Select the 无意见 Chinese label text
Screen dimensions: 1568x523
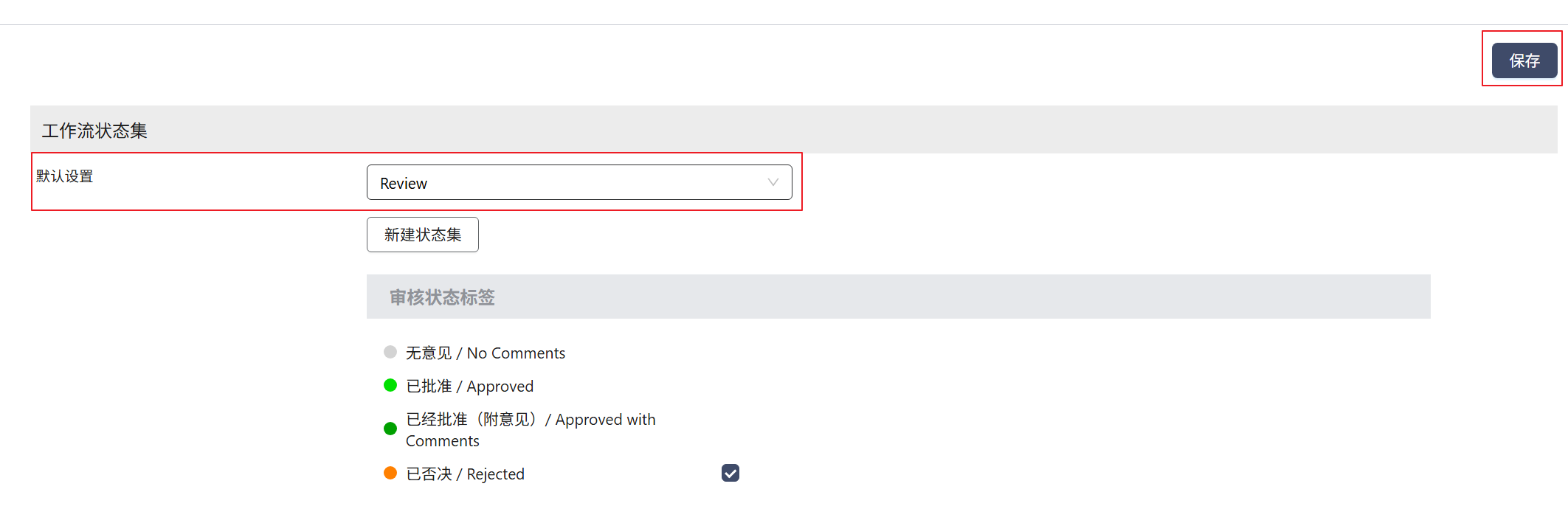click(429, 353)
